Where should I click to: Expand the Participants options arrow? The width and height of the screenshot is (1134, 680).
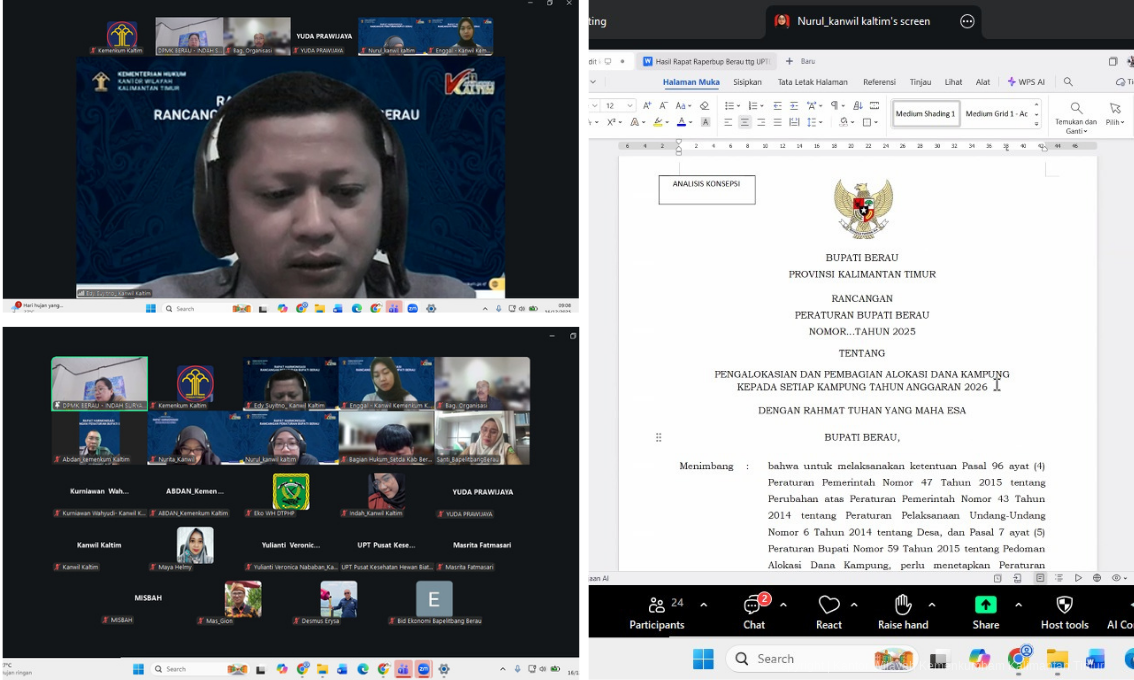(703, 605)
